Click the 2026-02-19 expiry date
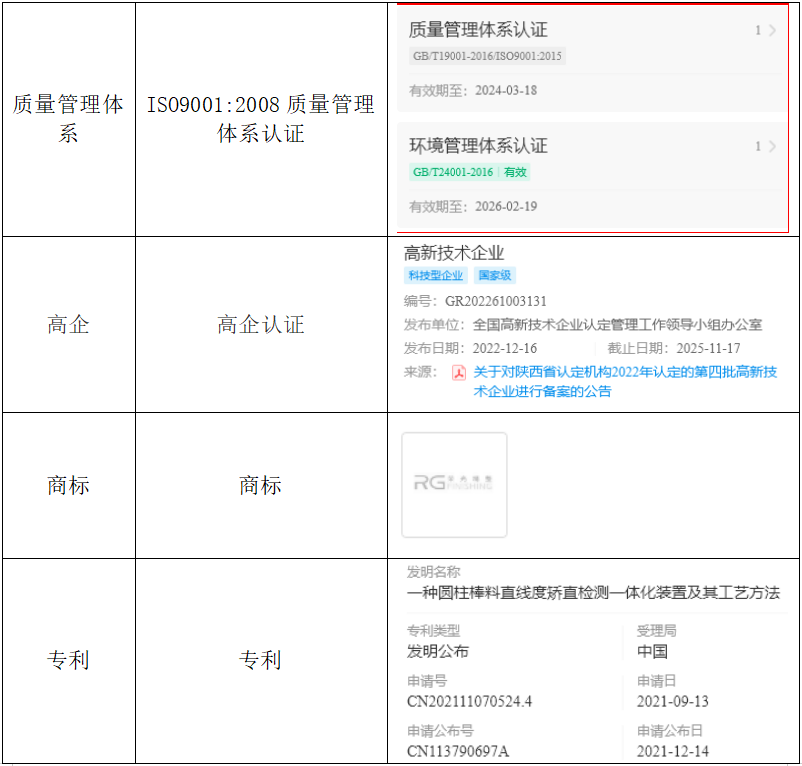 [506, 207]
